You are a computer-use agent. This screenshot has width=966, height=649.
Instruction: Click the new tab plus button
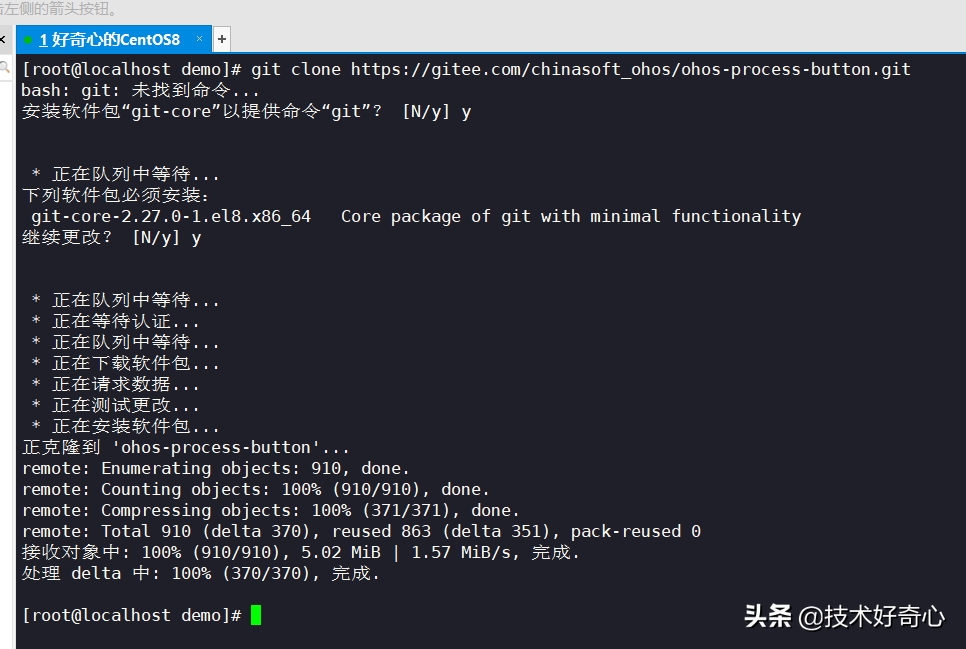coord(220,38)
